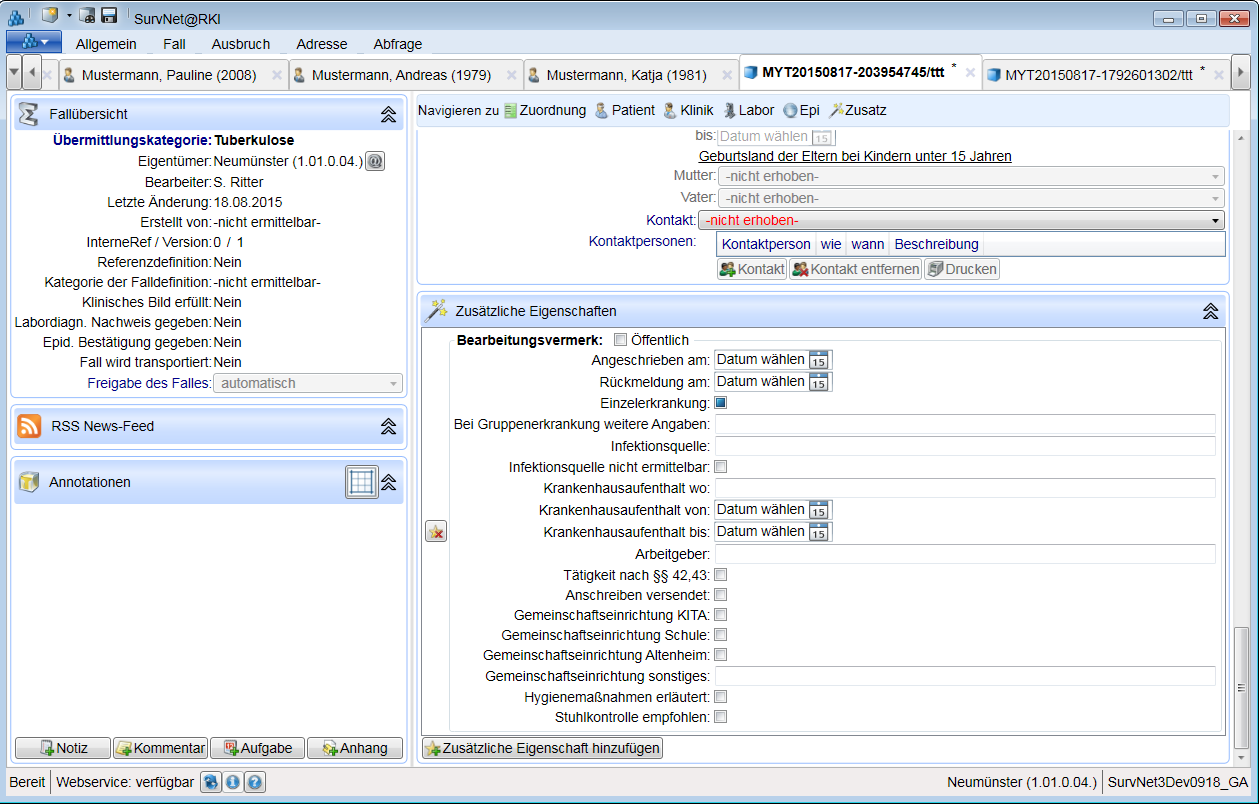
Task: Click the Kommentar button
Action: click(x=160, y=748)
